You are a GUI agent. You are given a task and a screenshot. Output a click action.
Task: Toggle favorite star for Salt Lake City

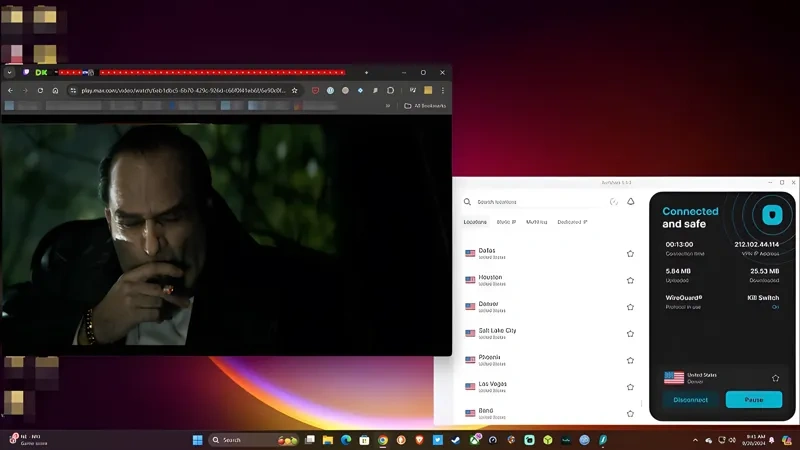pos(630,333)
